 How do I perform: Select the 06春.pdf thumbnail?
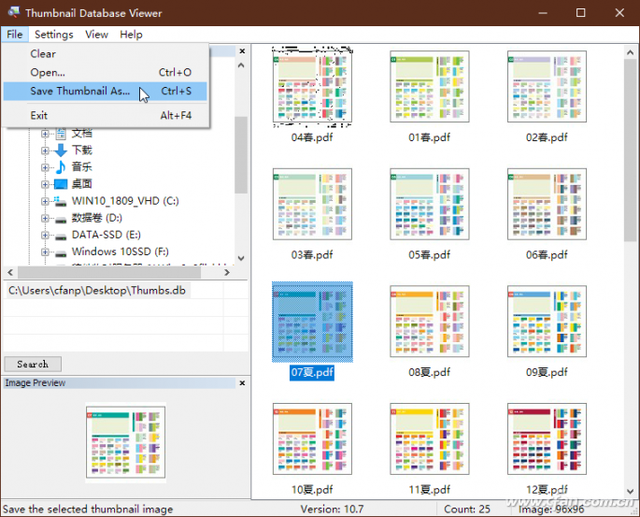click(x=547, y=204)
